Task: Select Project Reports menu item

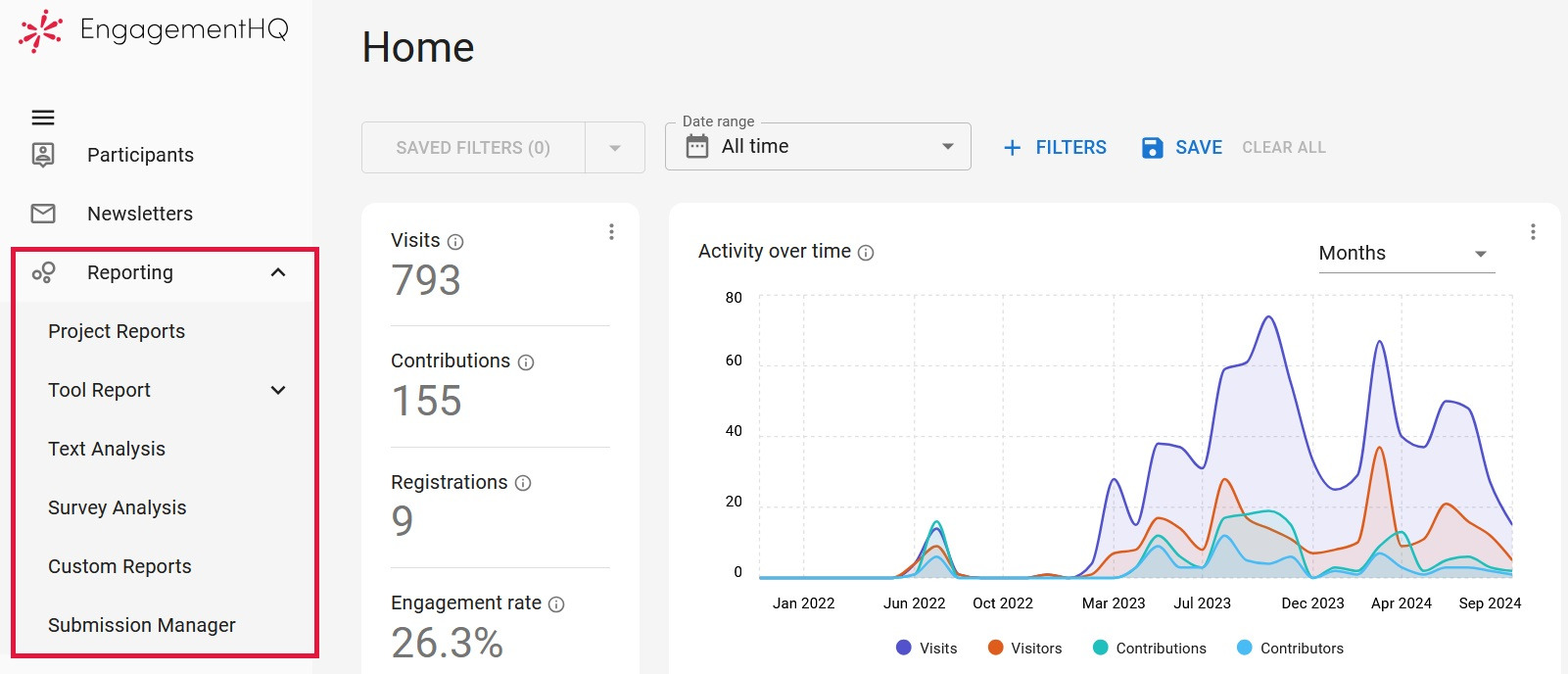Action: 117,331
